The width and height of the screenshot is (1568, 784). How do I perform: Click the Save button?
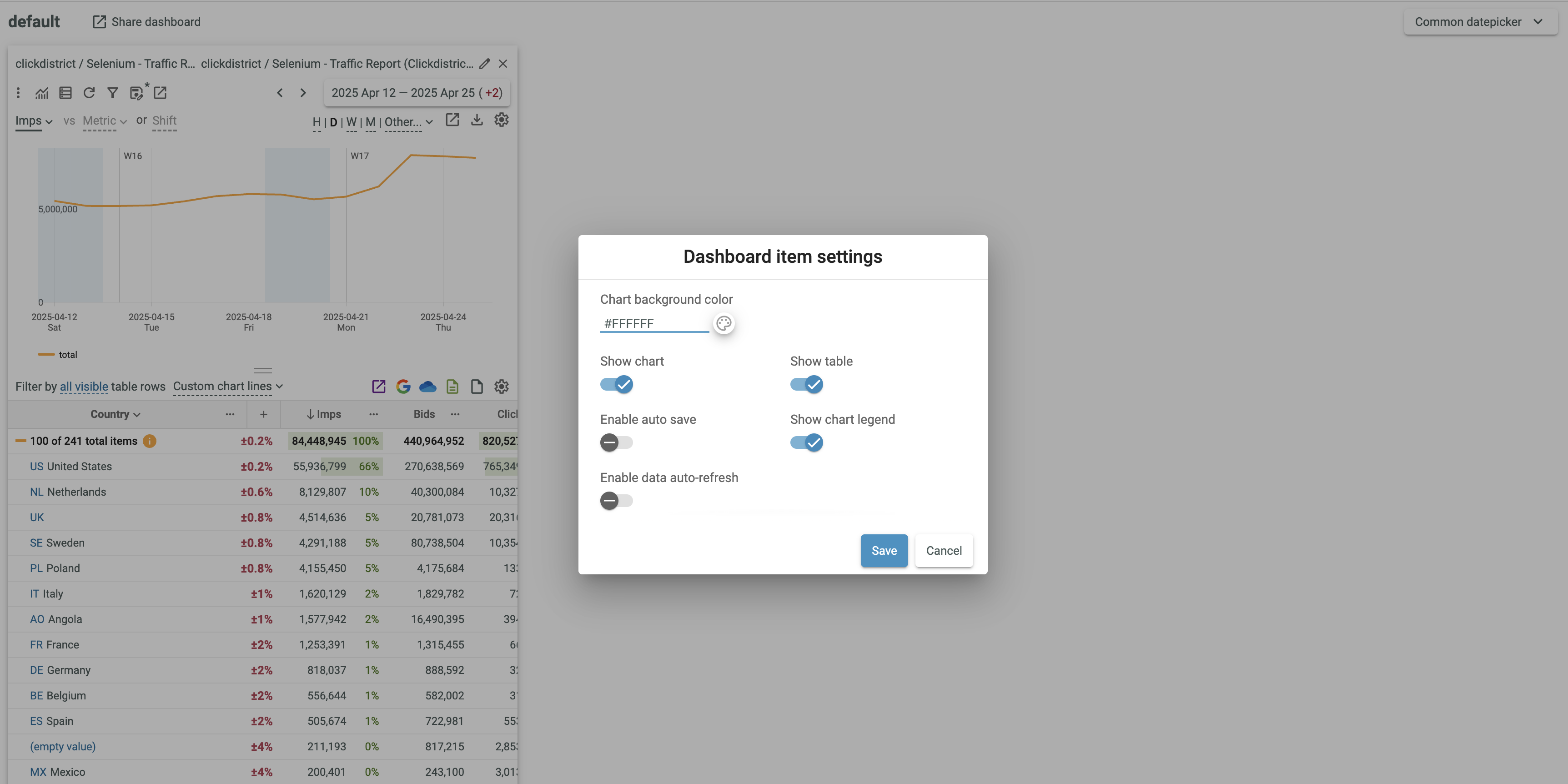click(x=883, y=551)
